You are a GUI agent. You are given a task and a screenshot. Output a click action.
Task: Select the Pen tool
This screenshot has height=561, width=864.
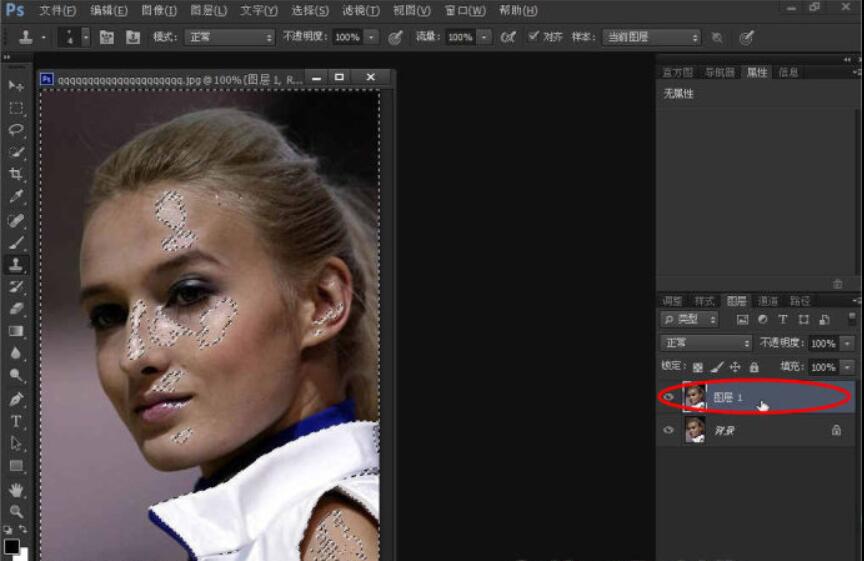[x=15, y=398]
